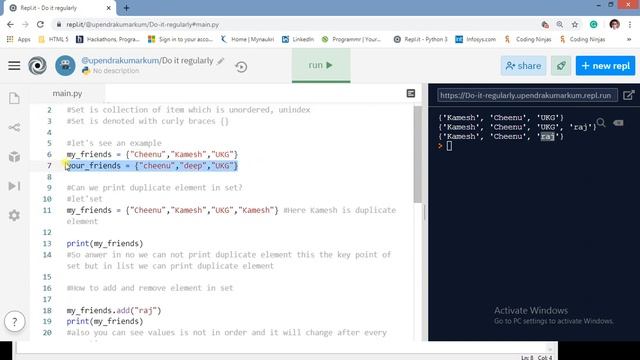
Task: Go back in browser
Action: pyautogui.click(x=10, y=24)
